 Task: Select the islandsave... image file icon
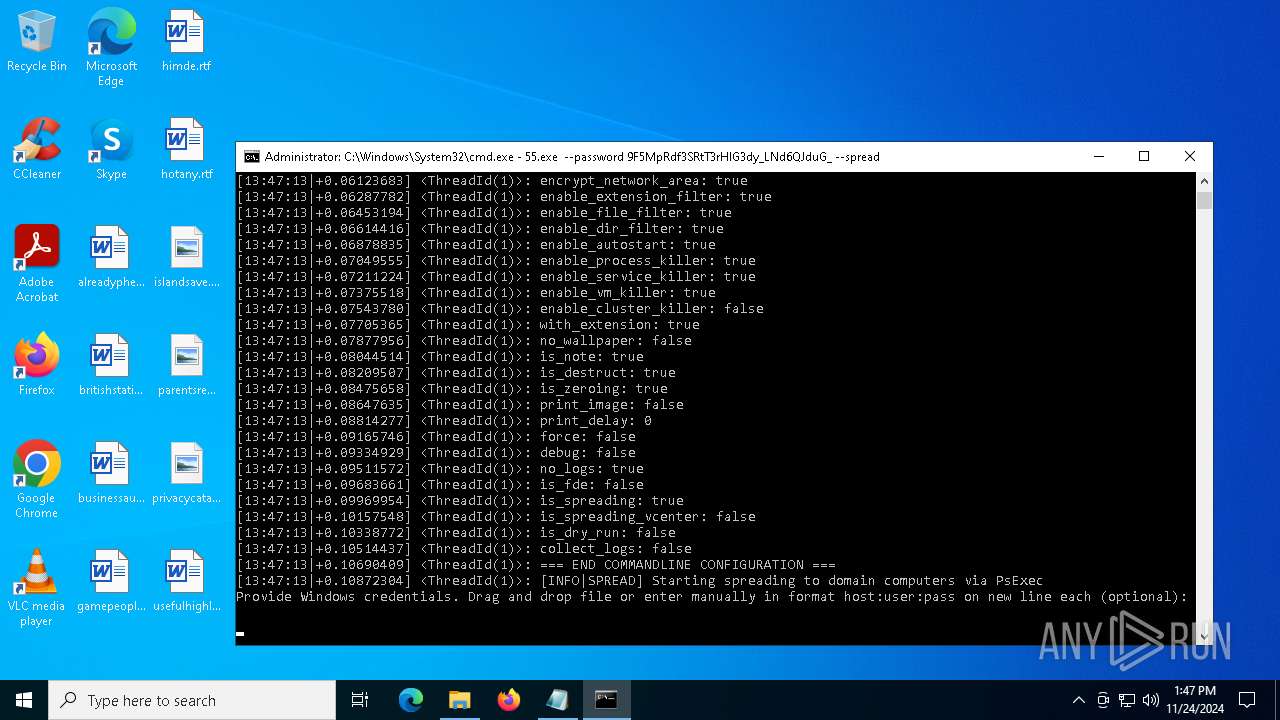point(186,257)
